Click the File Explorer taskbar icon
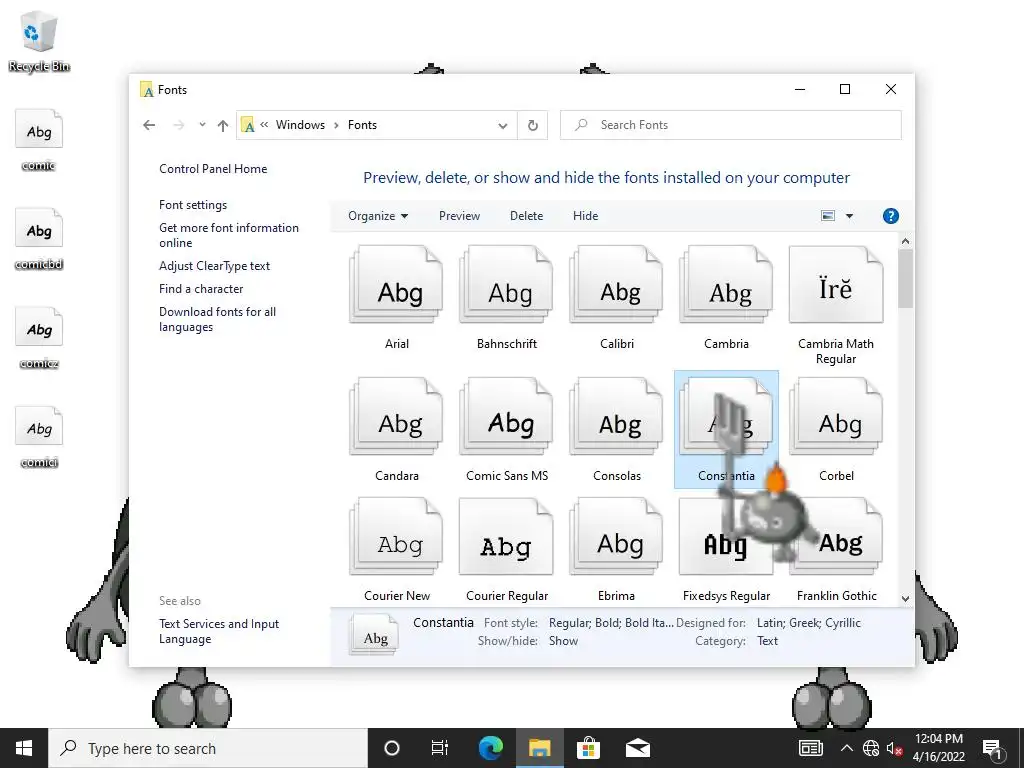1024x768 pixels. pyautogui.click(x=539, y=748)
